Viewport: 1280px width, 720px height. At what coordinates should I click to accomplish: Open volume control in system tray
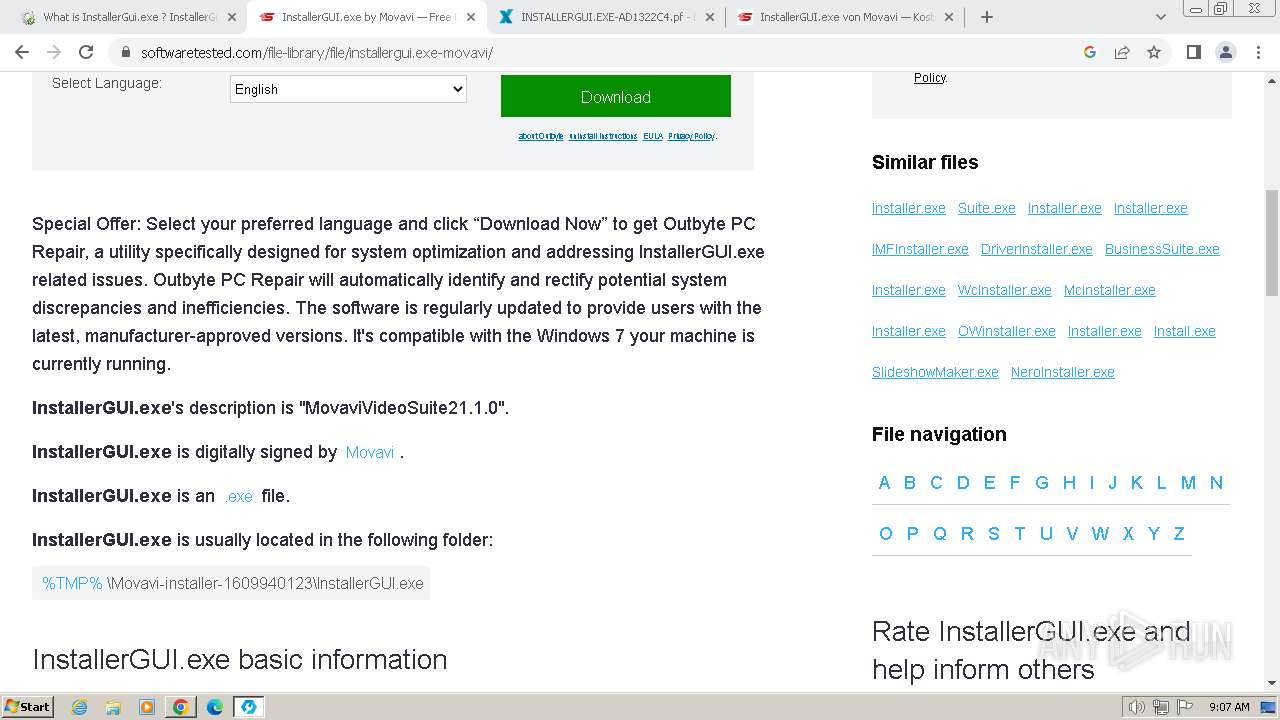point(1137,707)
